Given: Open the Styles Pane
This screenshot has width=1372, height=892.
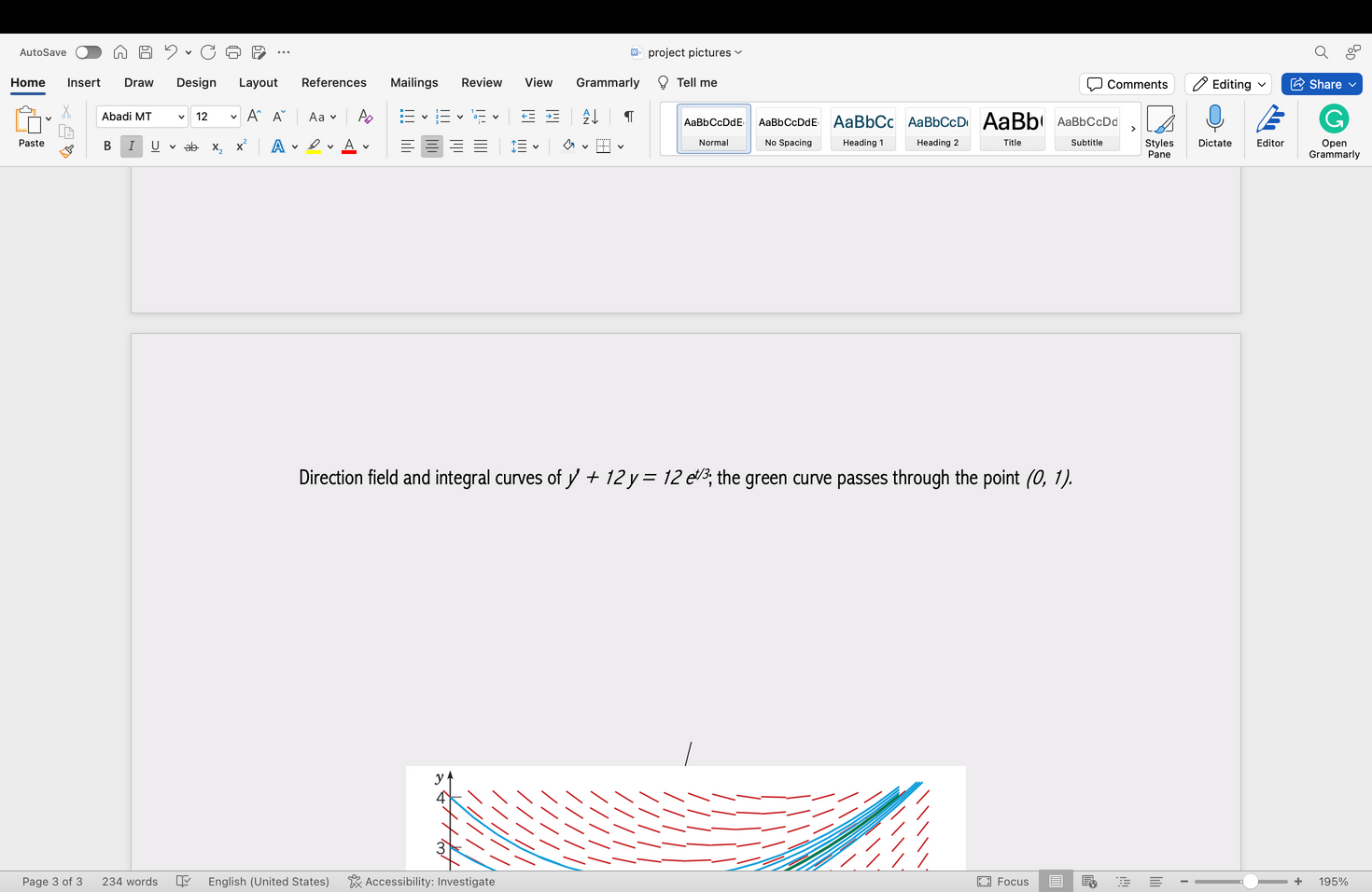Looking at the screenshot, I should coord(1159,131).
